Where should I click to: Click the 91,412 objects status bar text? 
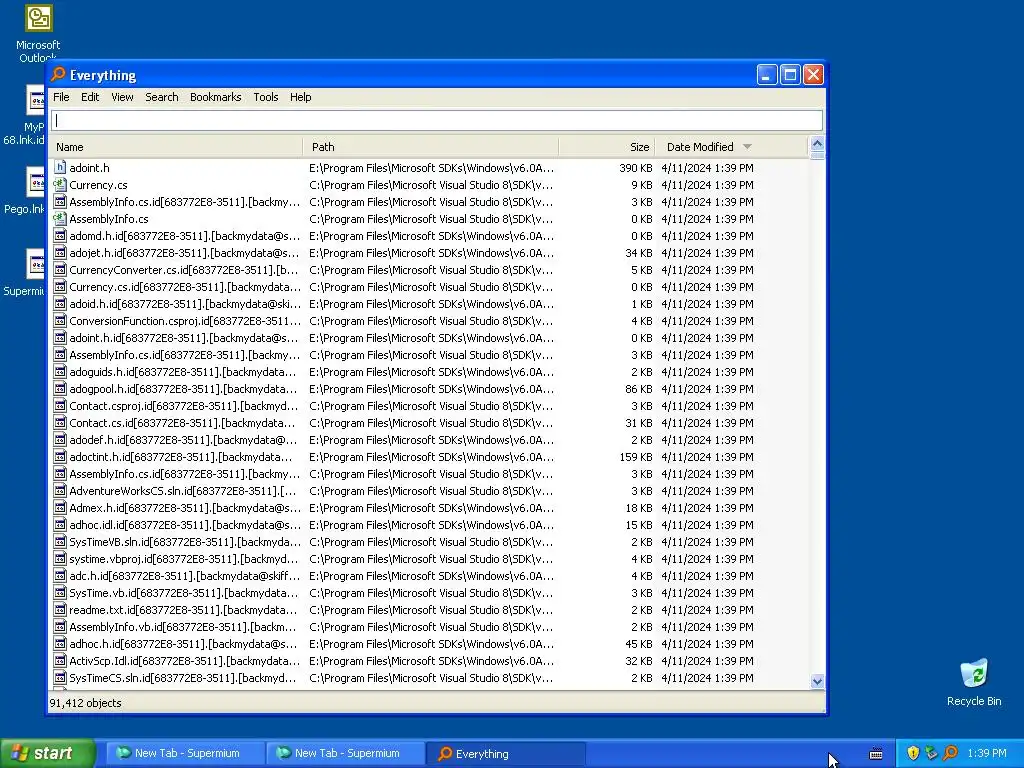click(86, 703)
